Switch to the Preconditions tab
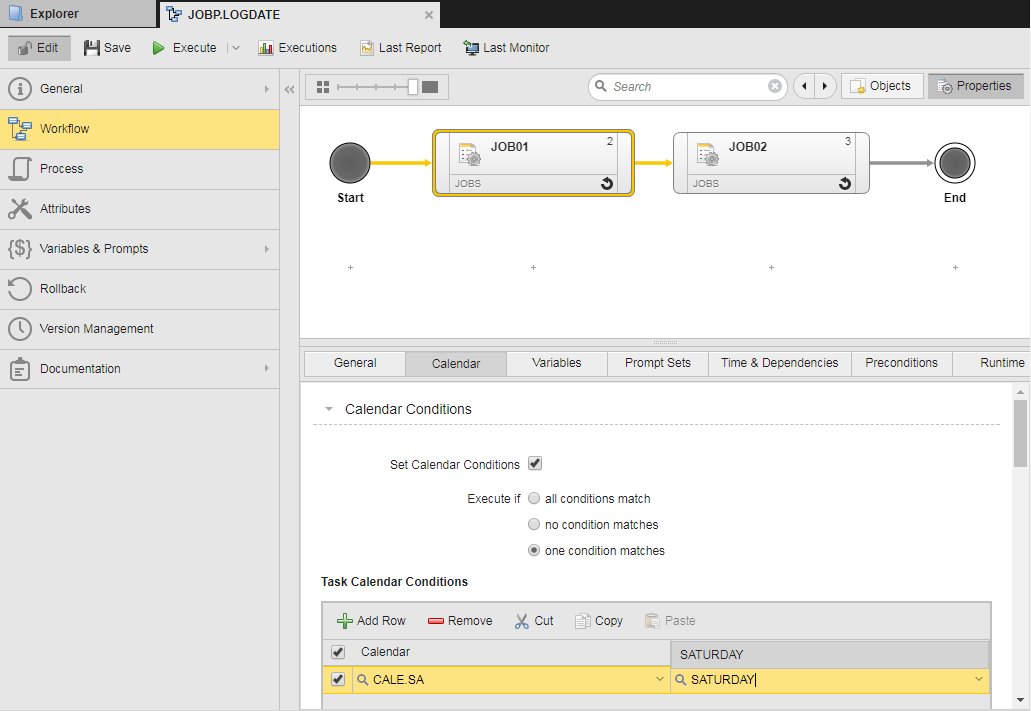Viewport: 1031px width, 711px height. click(x=901, y=363)
